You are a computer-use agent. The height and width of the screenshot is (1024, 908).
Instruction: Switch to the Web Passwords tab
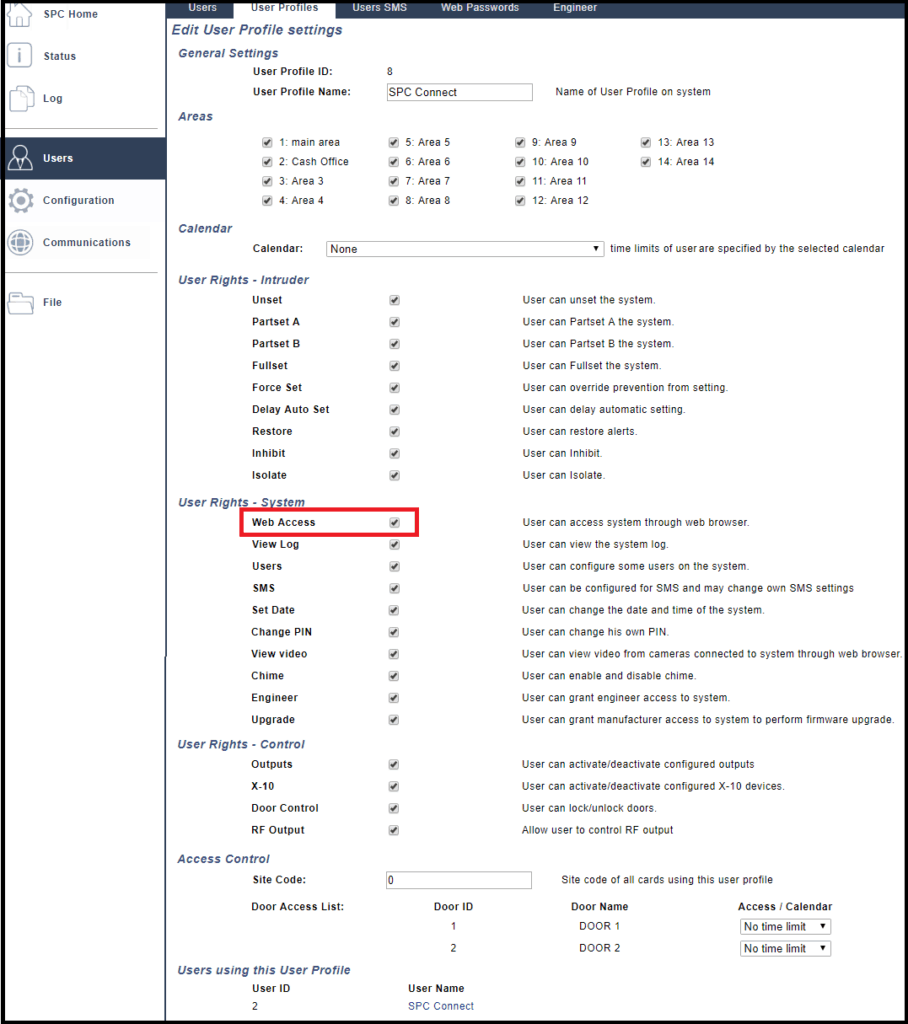point(479,8)
